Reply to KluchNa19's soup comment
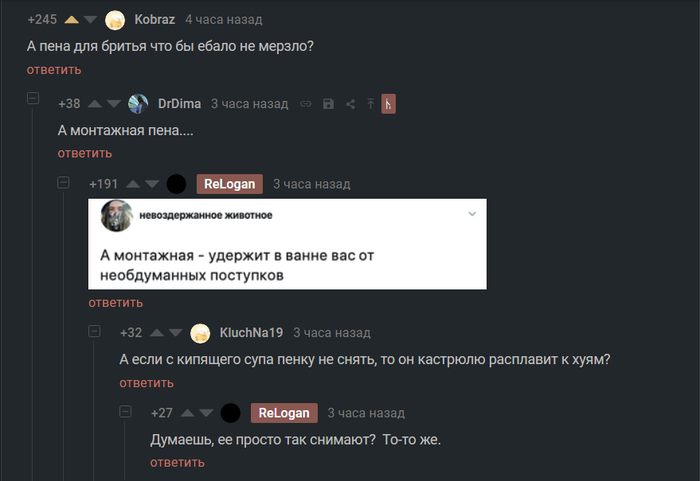This screenshot has height=481, width=700. pos(146,383)
